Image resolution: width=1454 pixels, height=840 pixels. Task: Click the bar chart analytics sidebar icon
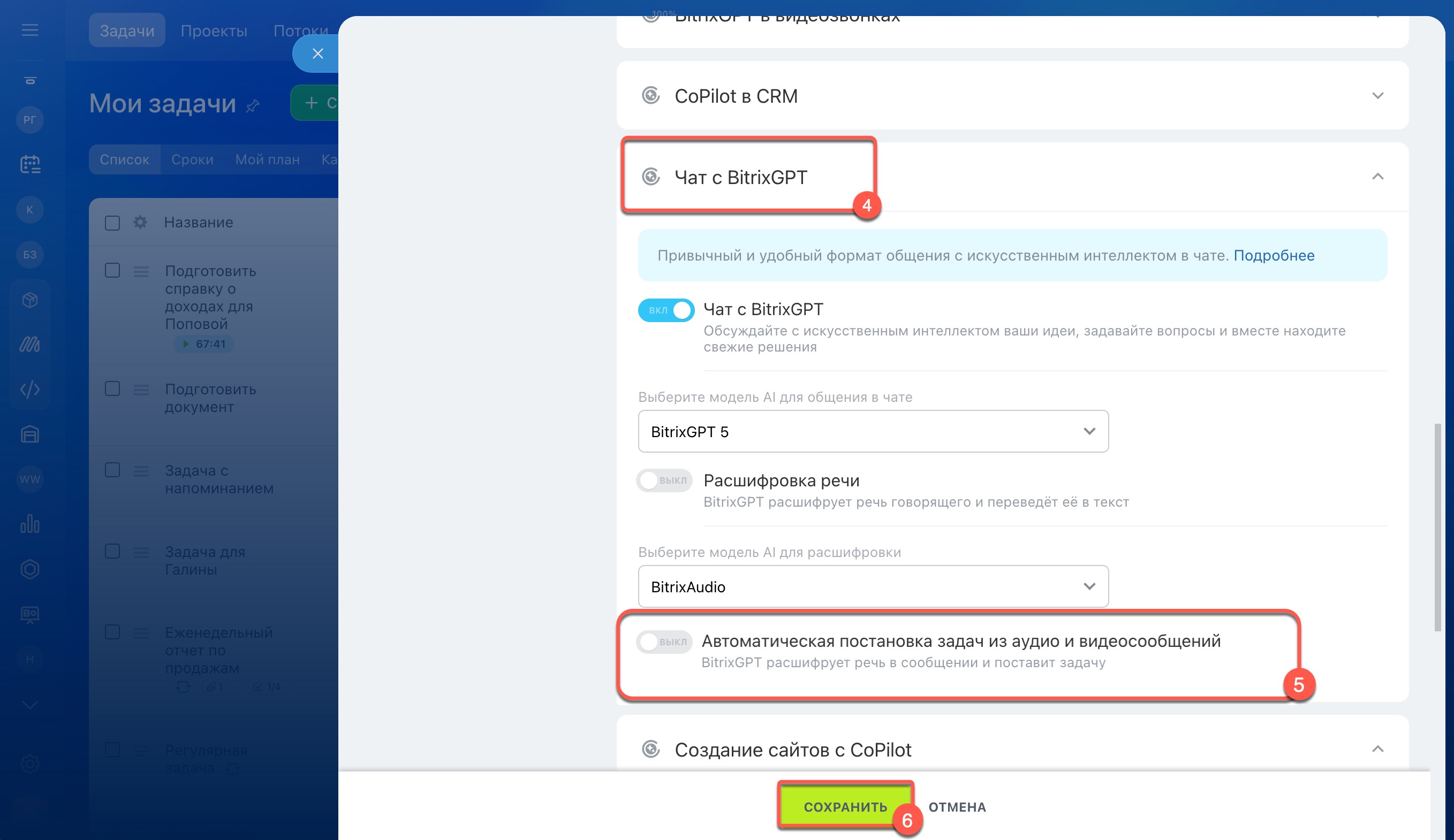point(30,524)
